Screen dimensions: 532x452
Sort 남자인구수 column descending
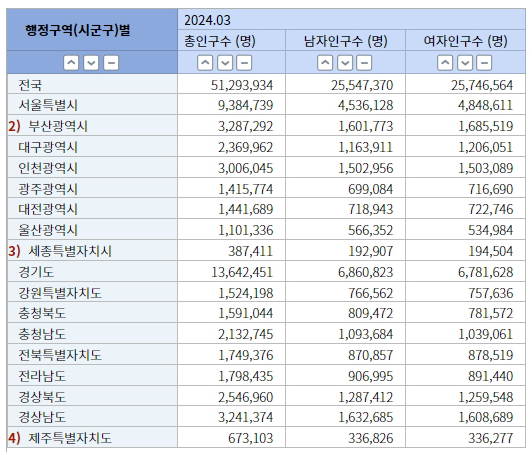coord(345,63)
